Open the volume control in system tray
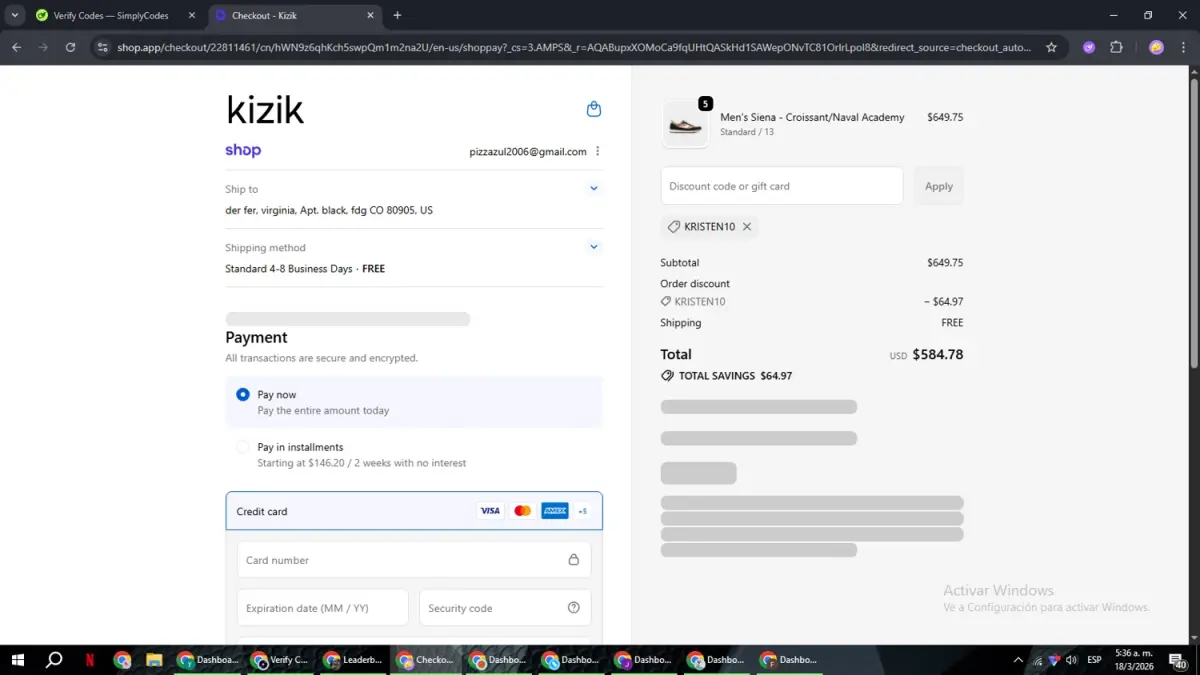Viewport: 1200px width, 675px height. [1071, 660]
